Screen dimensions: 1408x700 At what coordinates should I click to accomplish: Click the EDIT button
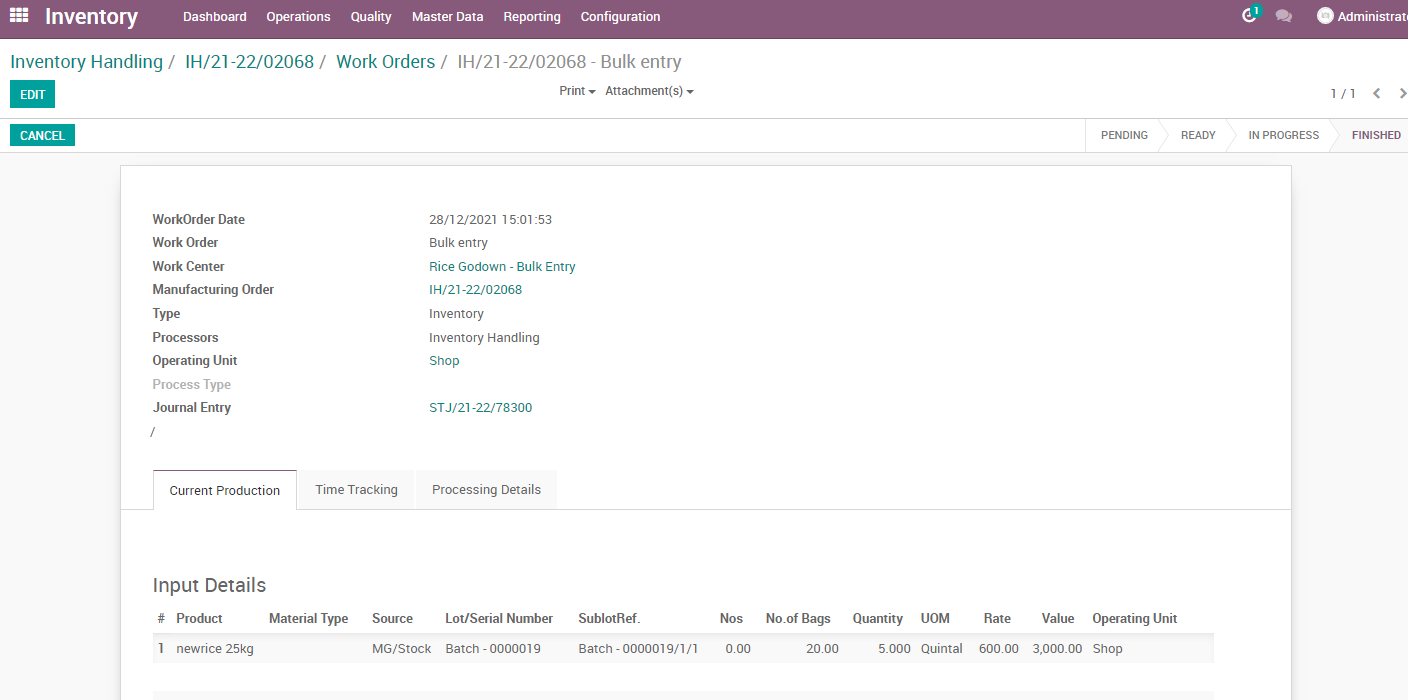click(x=32, y=93)
